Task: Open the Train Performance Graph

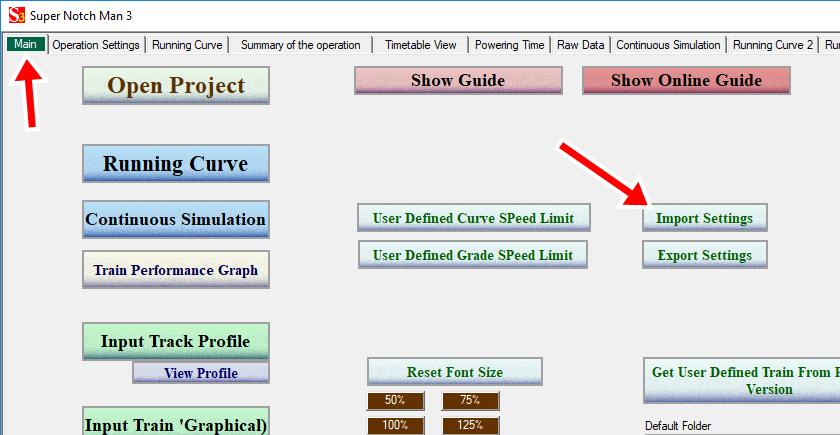Action: (175, 270)
